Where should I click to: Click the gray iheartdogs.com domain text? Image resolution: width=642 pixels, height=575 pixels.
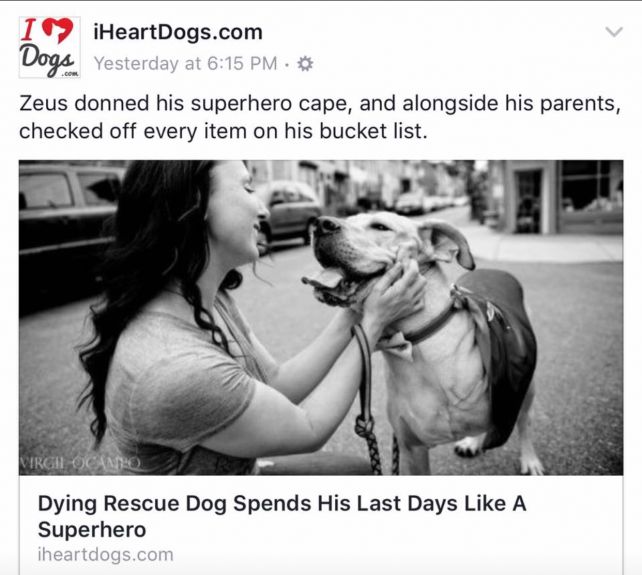point(106,555)
